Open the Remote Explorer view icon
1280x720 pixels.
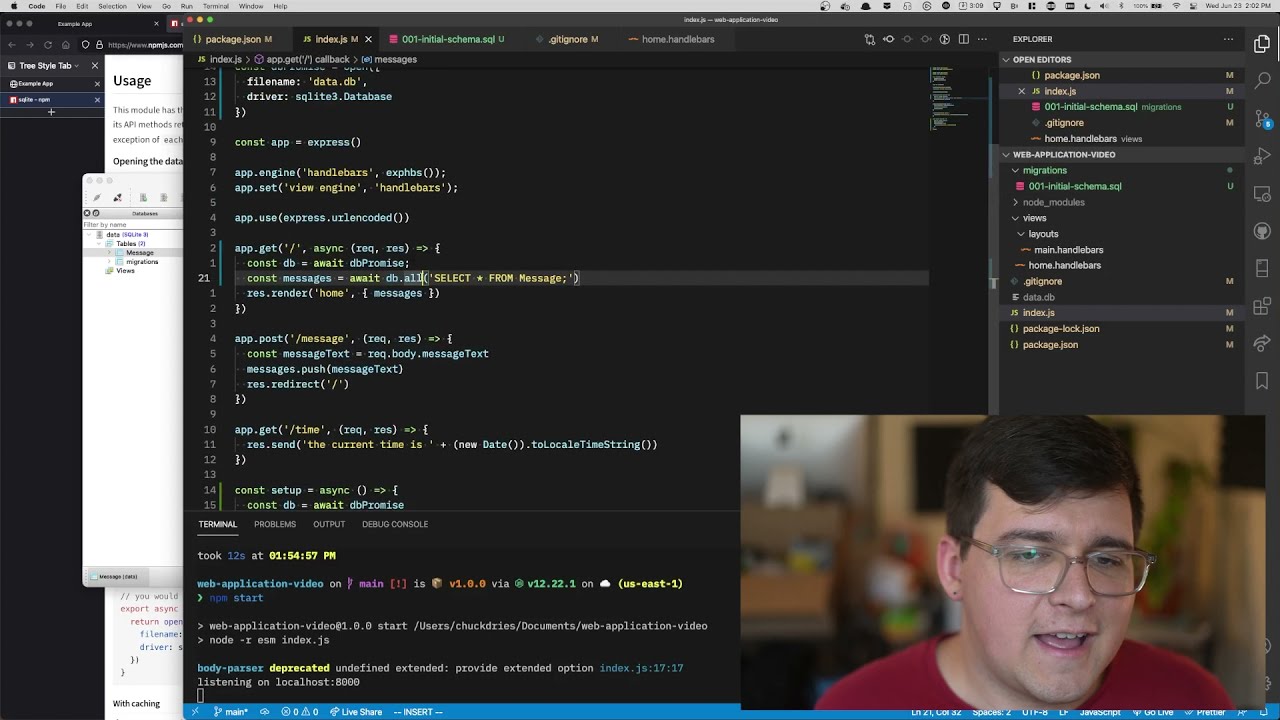tap(1262, 194)
